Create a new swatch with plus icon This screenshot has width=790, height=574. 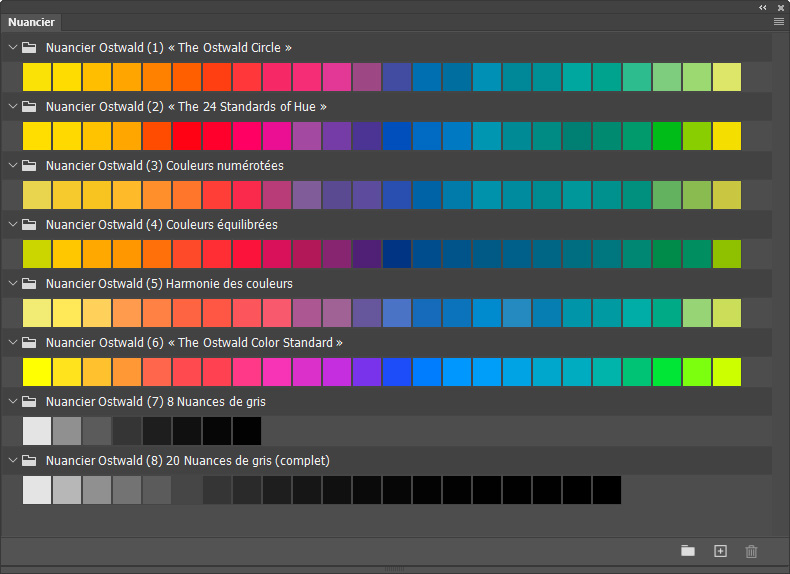tap(720, 551)
